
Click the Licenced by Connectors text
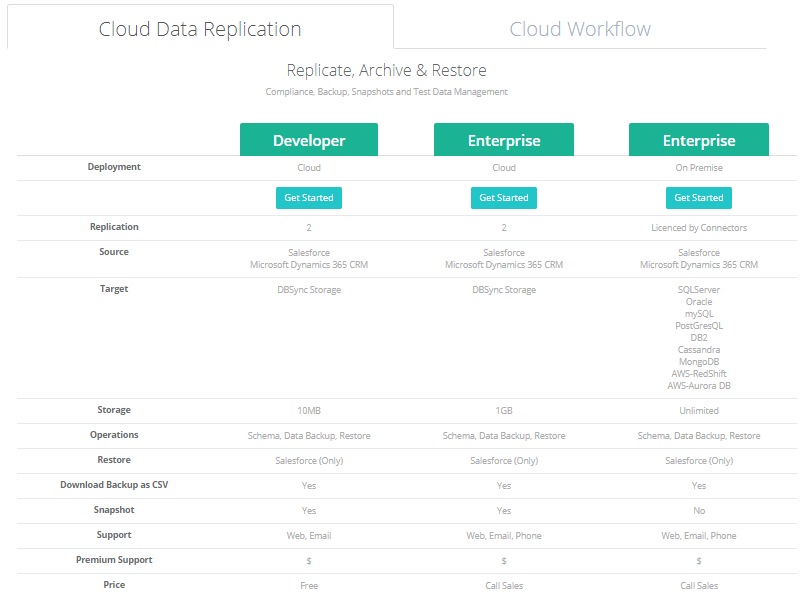pyautogui.click(x=699, y=228)
